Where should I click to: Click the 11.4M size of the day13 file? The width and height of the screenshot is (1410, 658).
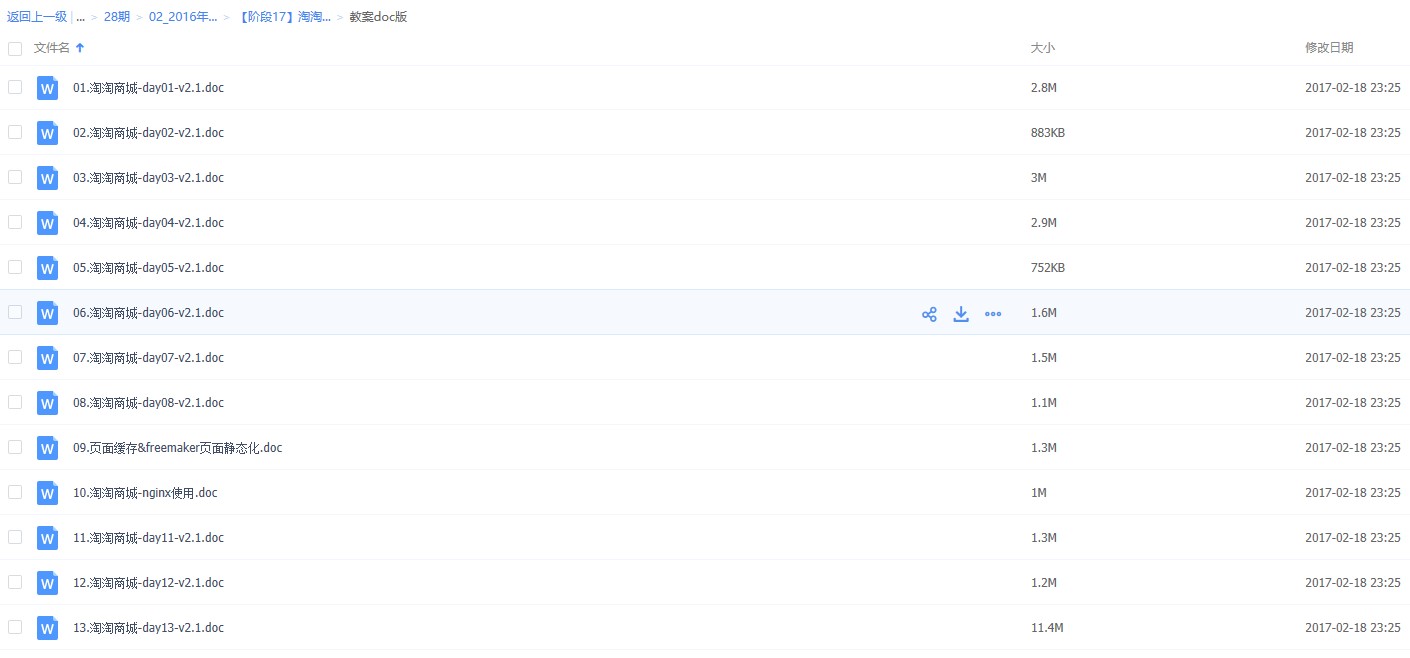1047,628
